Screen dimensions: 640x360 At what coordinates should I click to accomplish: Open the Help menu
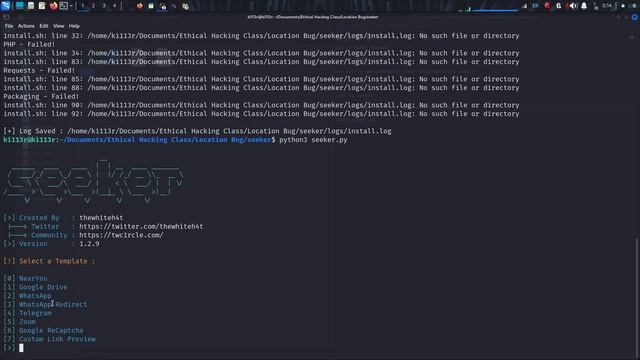tap(74, 26)
